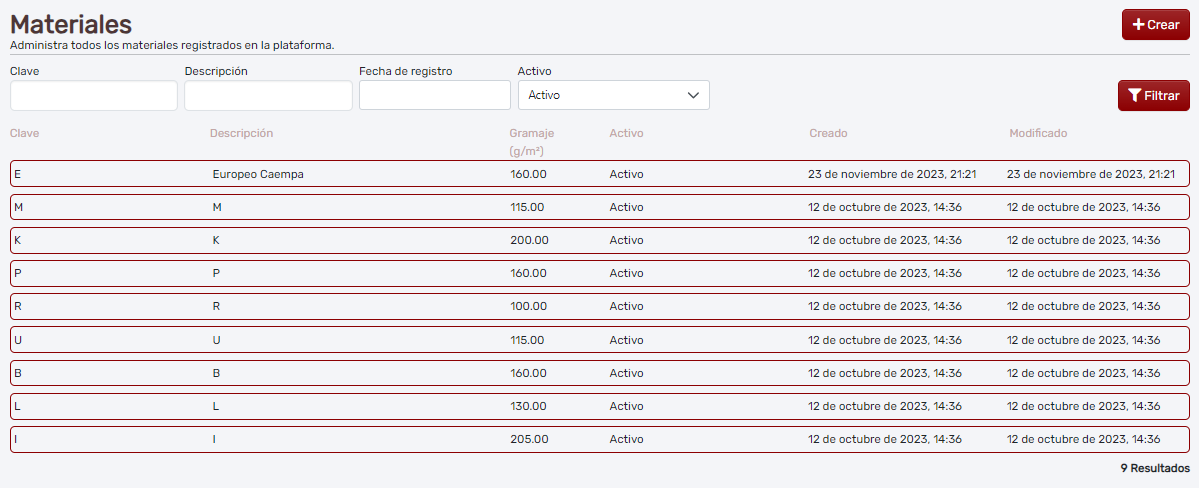Viewport: 1199px width, 488px height.
Task: Open the material K with 200.00 gramaje
Action: (x=600, y=240)
